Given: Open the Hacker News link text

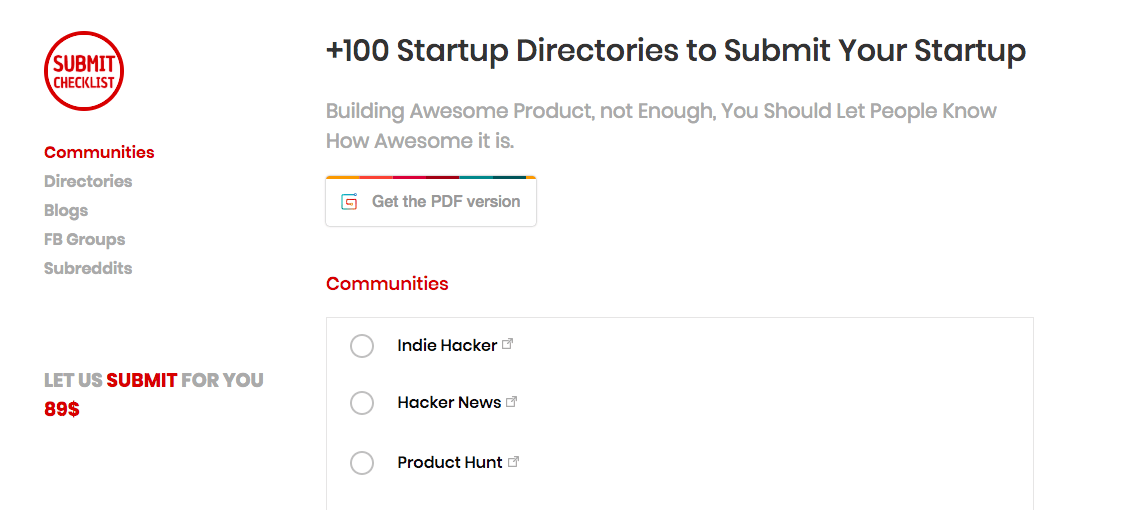Looking at the screenshot, I should coord(449,403).
